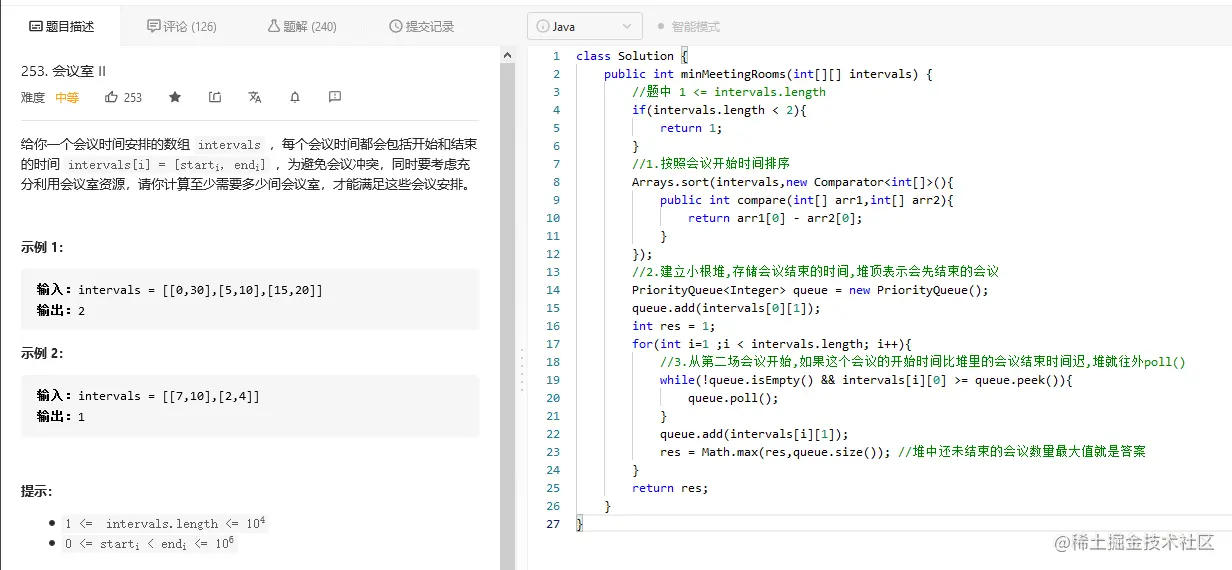
Task: Click the 中等 difficulty label
Action: (67, 98)
